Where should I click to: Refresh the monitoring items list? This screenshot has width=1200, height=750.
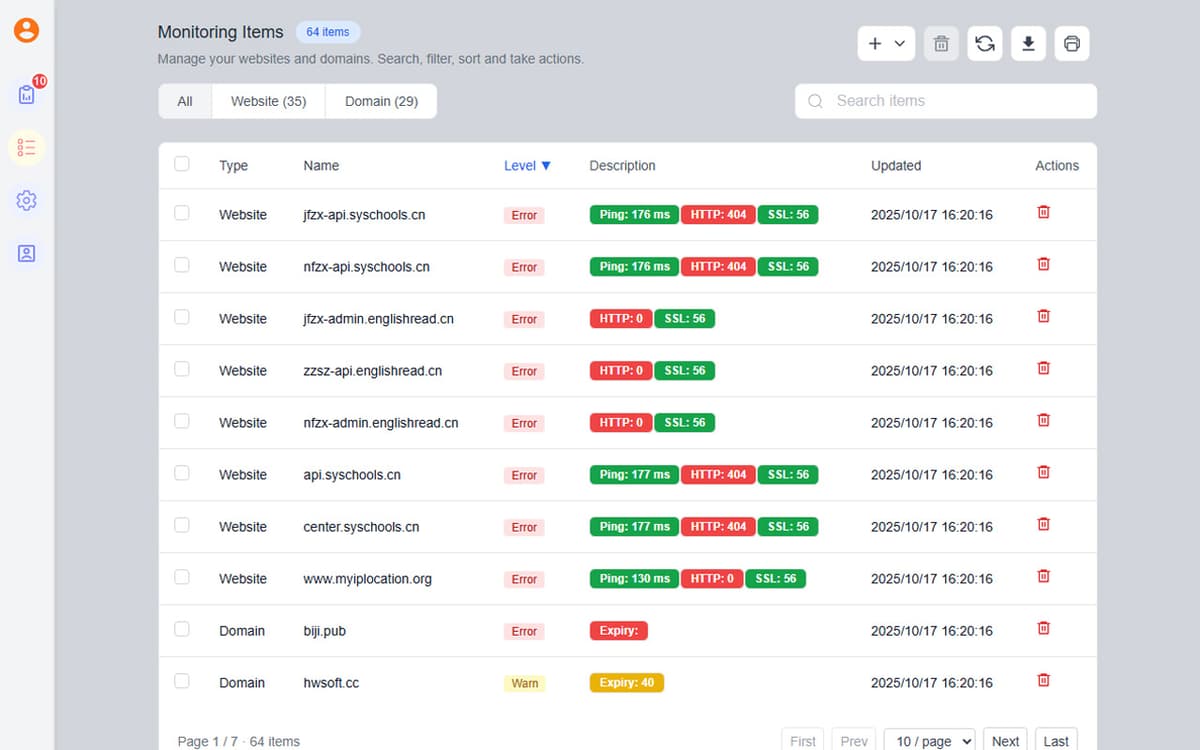tap(984, 43)
